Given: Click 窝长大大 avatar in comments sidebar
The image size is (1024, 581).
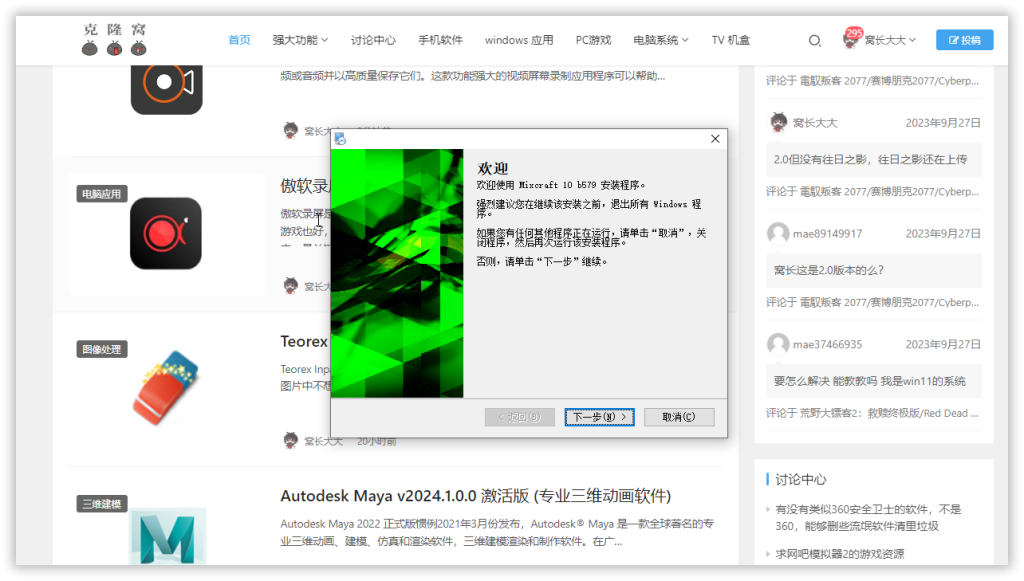Looking at the screenshot, I should (778, 122).
